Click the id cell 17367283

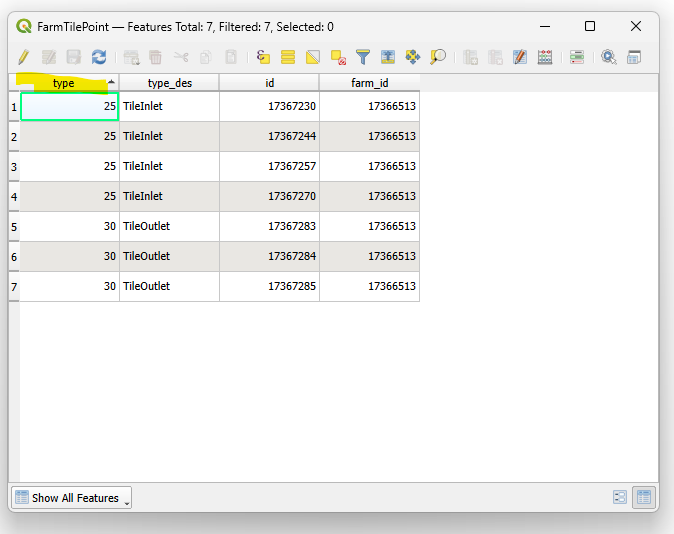click(270, 226)
